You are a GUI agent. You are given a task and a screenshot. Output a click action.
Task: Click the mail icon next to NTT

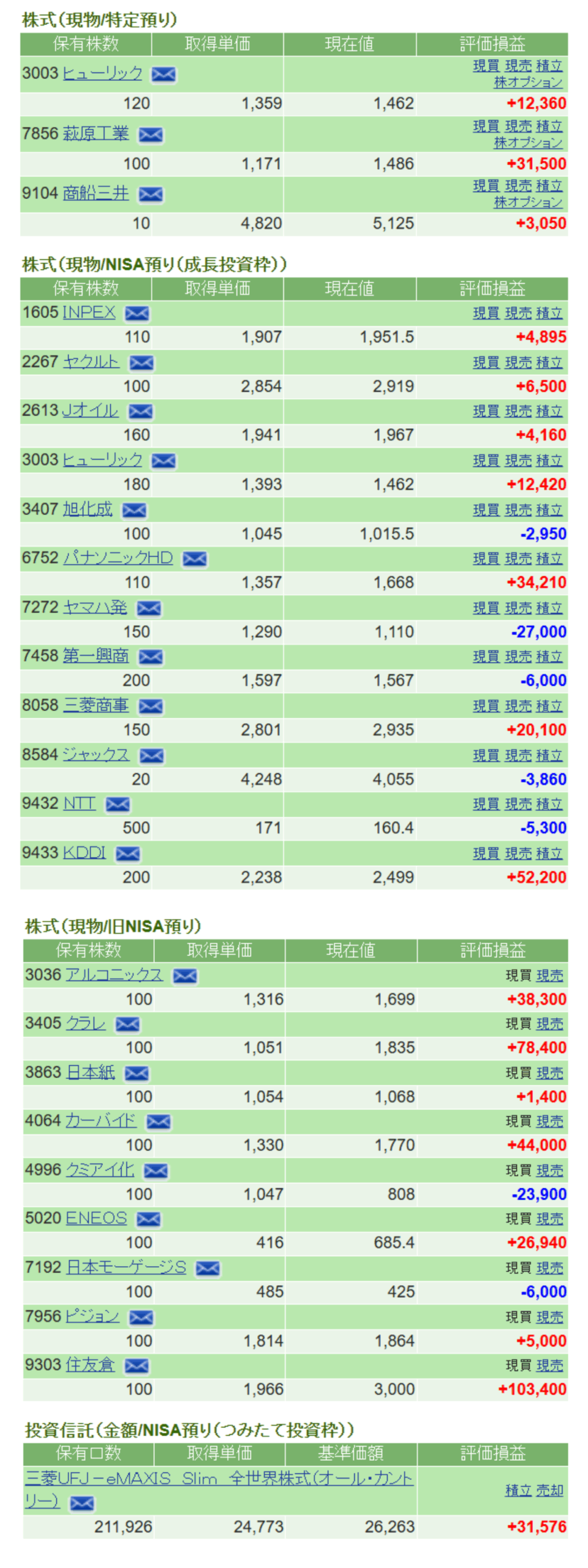(118, 805)
